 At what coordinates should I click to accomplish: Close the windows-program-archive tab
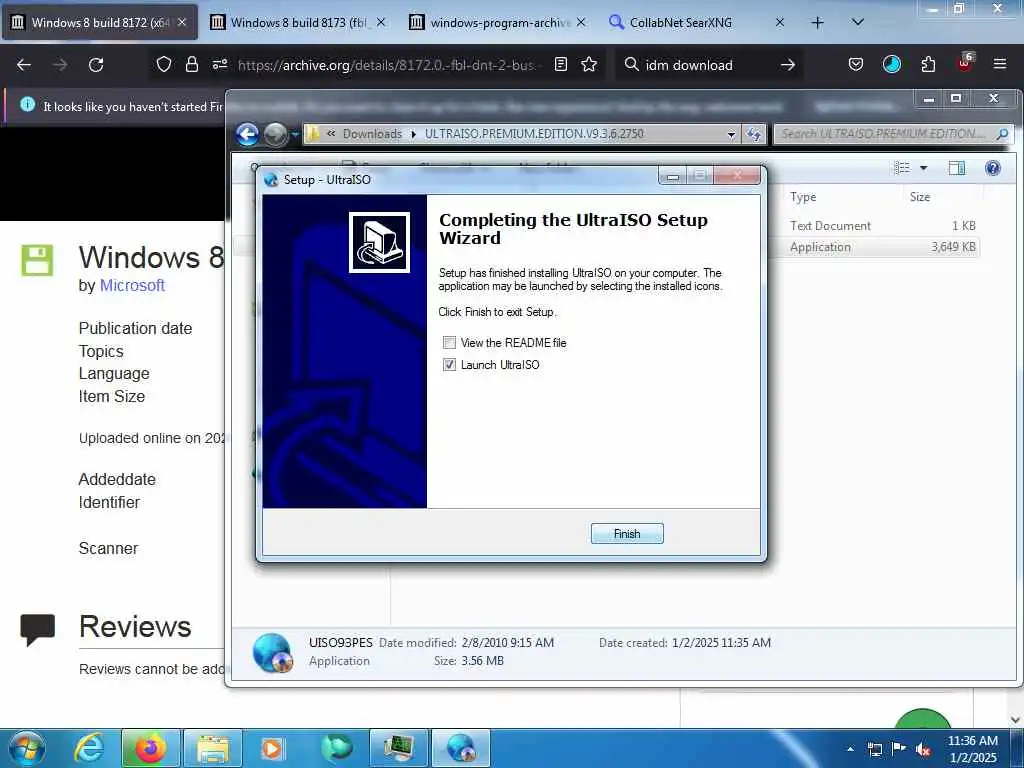pyautogui.click(x=581, y=22)
